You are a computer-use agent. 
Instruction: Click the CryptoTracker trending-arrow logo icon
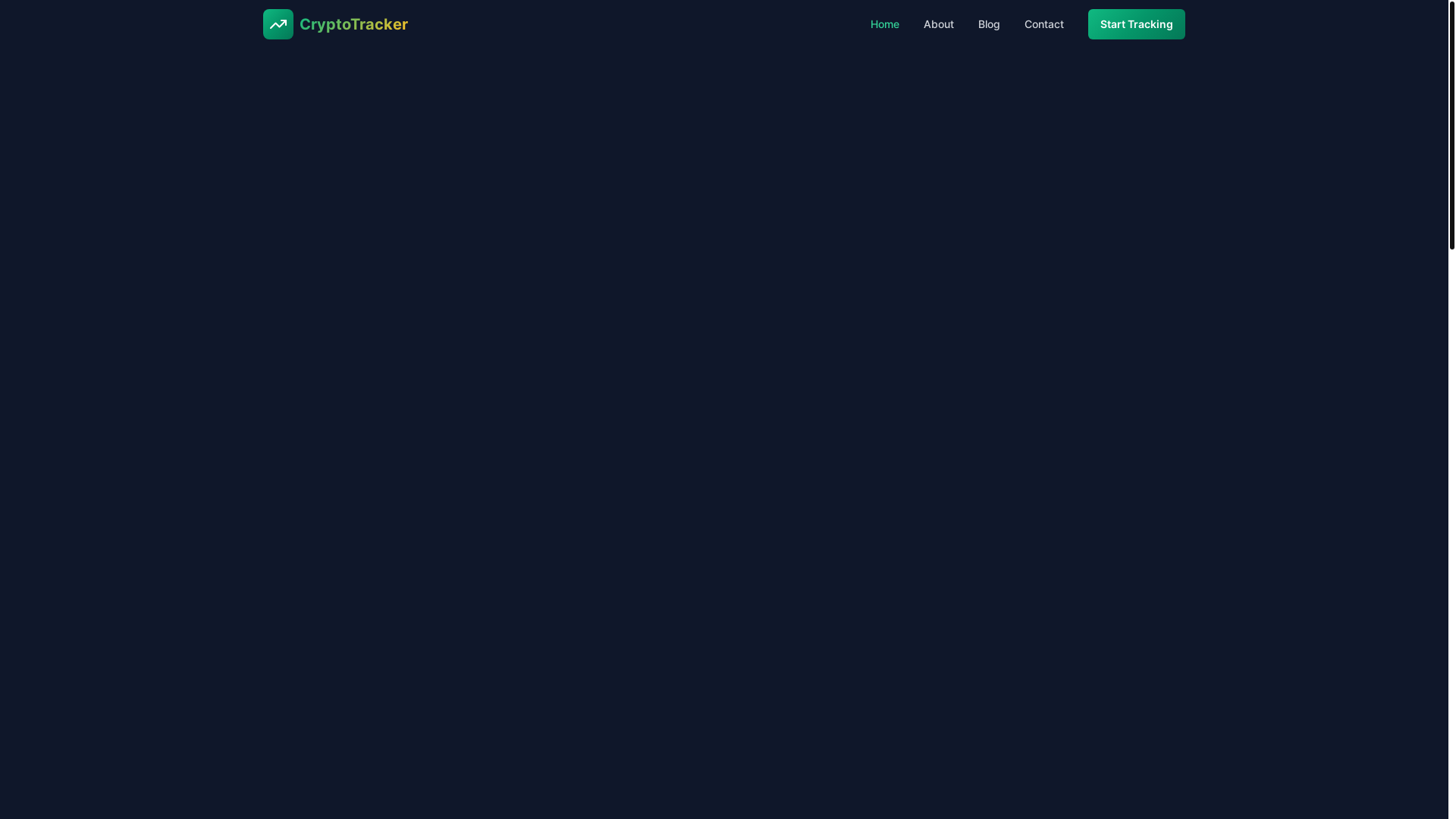coord(278,24)
